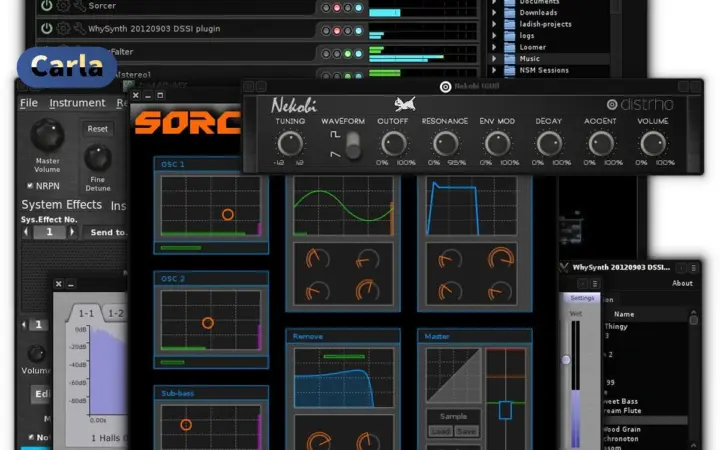
Task: Click the Send to button
Action: (107, 232)
